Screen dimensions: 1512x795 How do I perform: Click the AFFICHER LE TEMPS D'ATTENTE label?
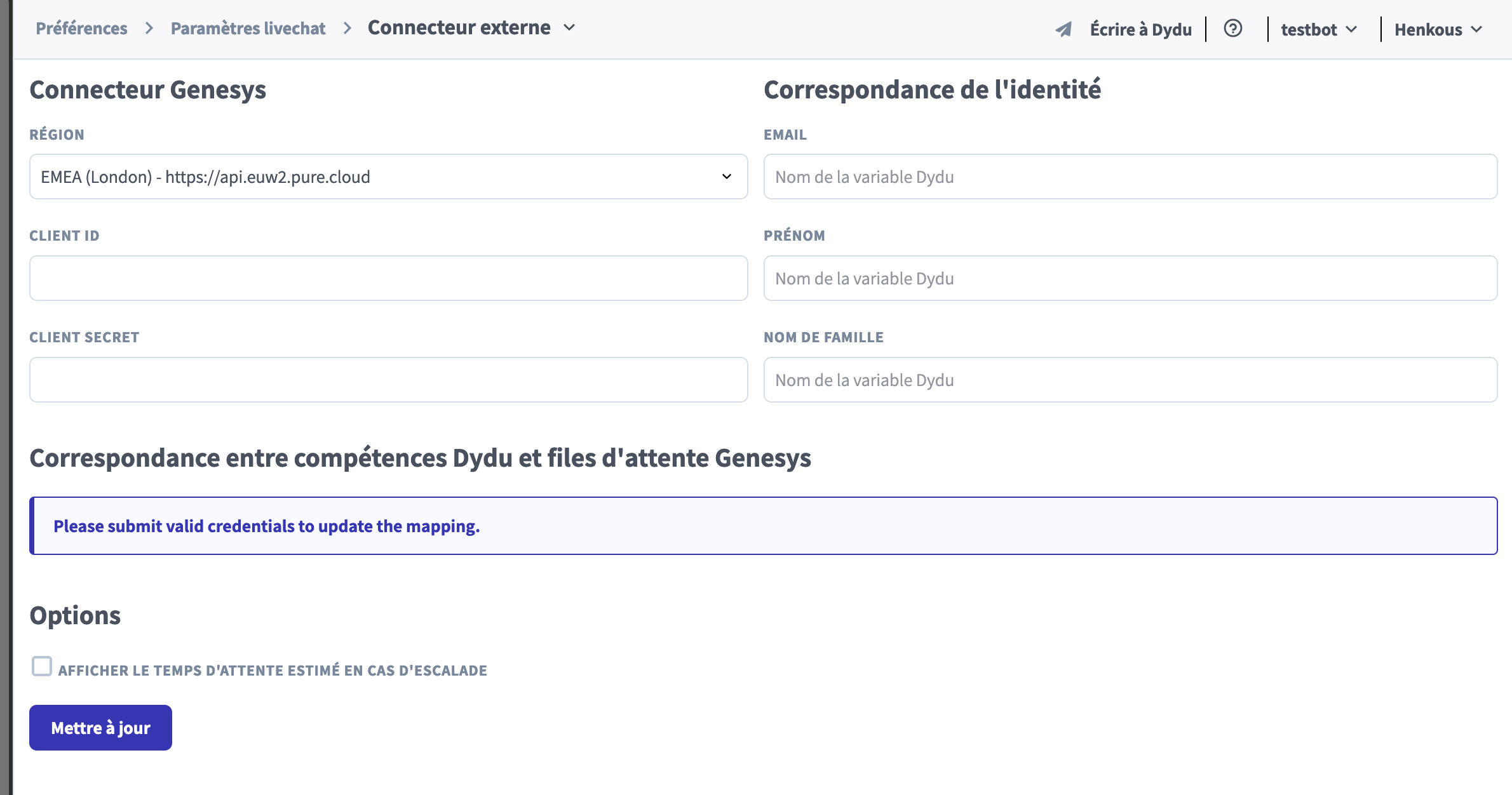[273, 671]
